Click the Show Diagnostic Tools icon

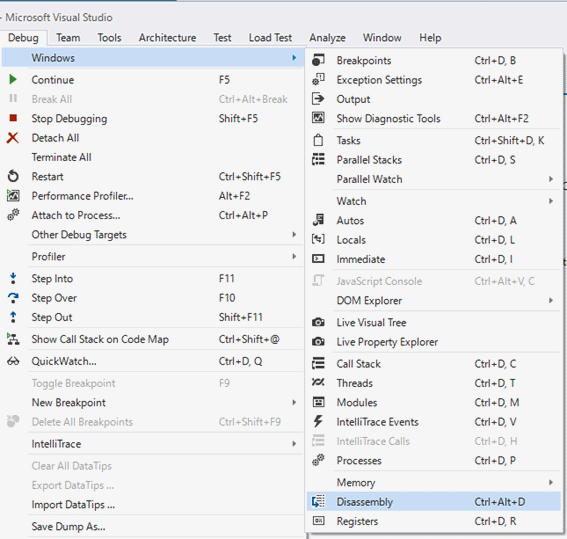click(318, 118)
